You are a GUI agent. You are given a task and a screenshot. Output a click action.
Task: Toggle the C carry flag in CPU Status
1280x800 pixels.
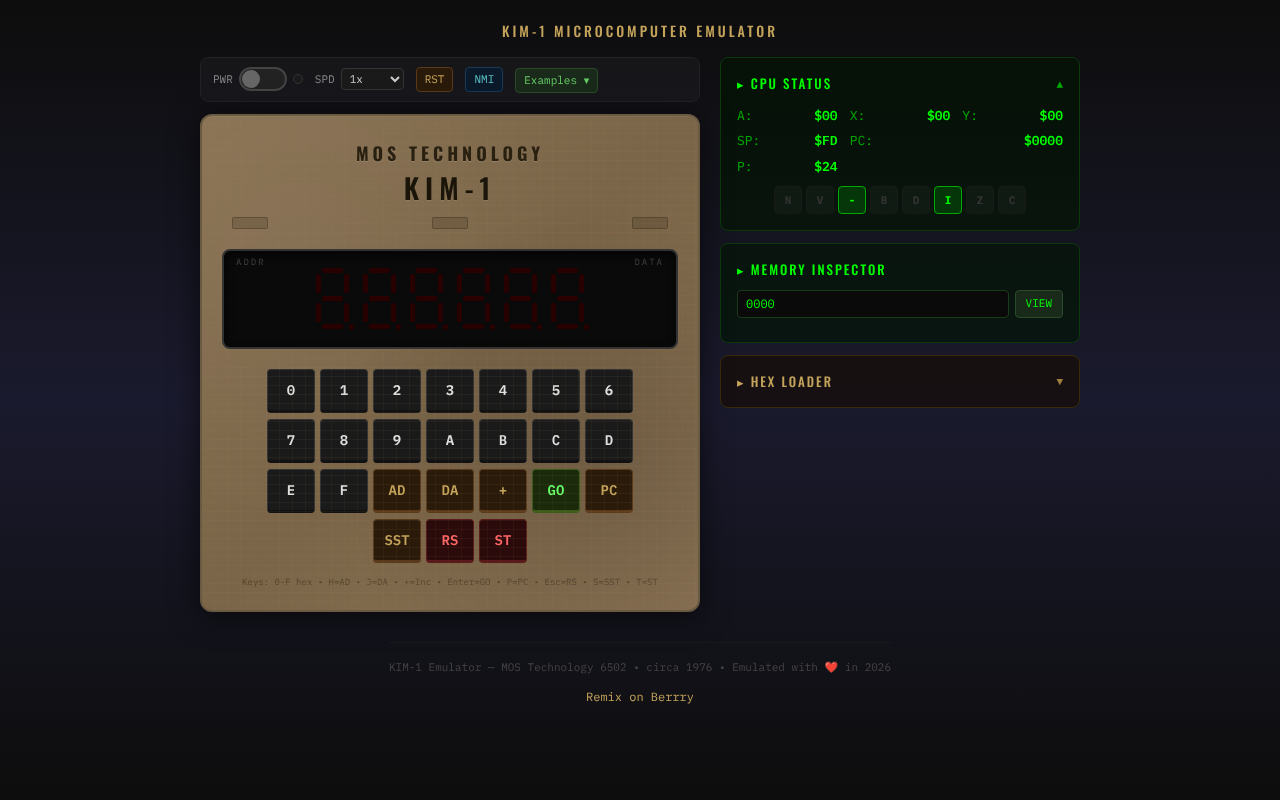1011,199
